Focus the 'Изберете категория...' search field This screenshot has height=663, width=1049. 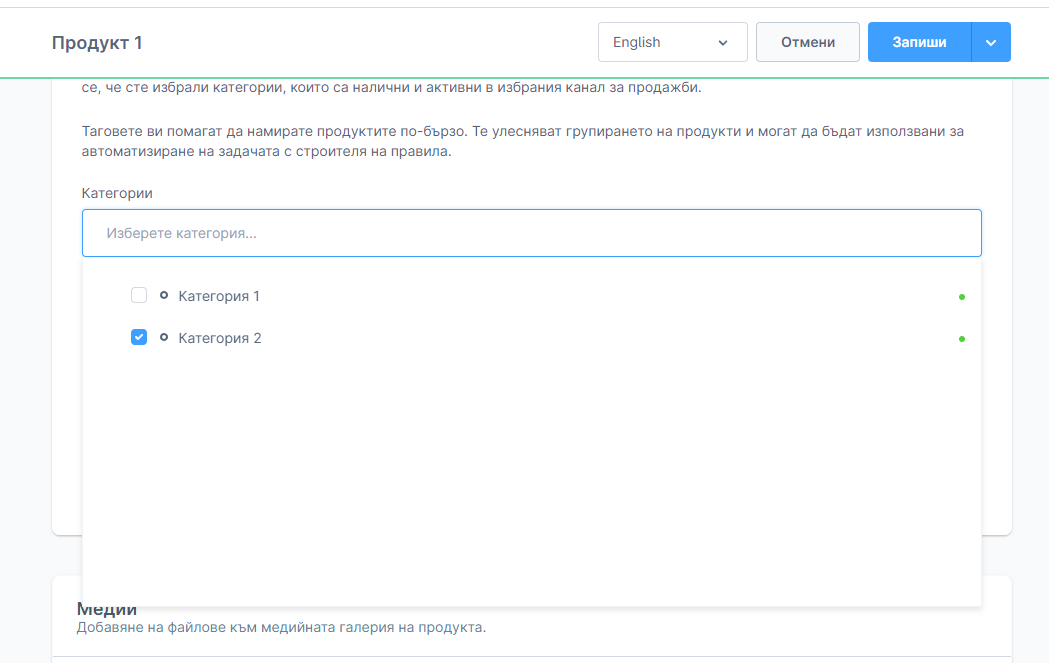point(531,233)
